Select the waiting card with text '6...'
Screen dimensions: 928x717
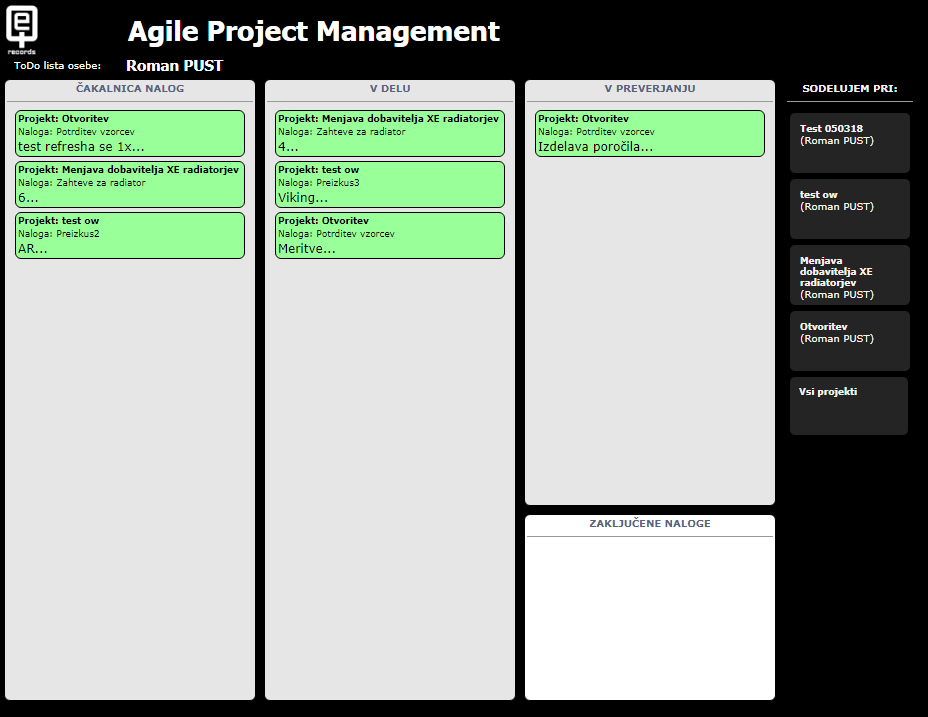coord(130,184)
